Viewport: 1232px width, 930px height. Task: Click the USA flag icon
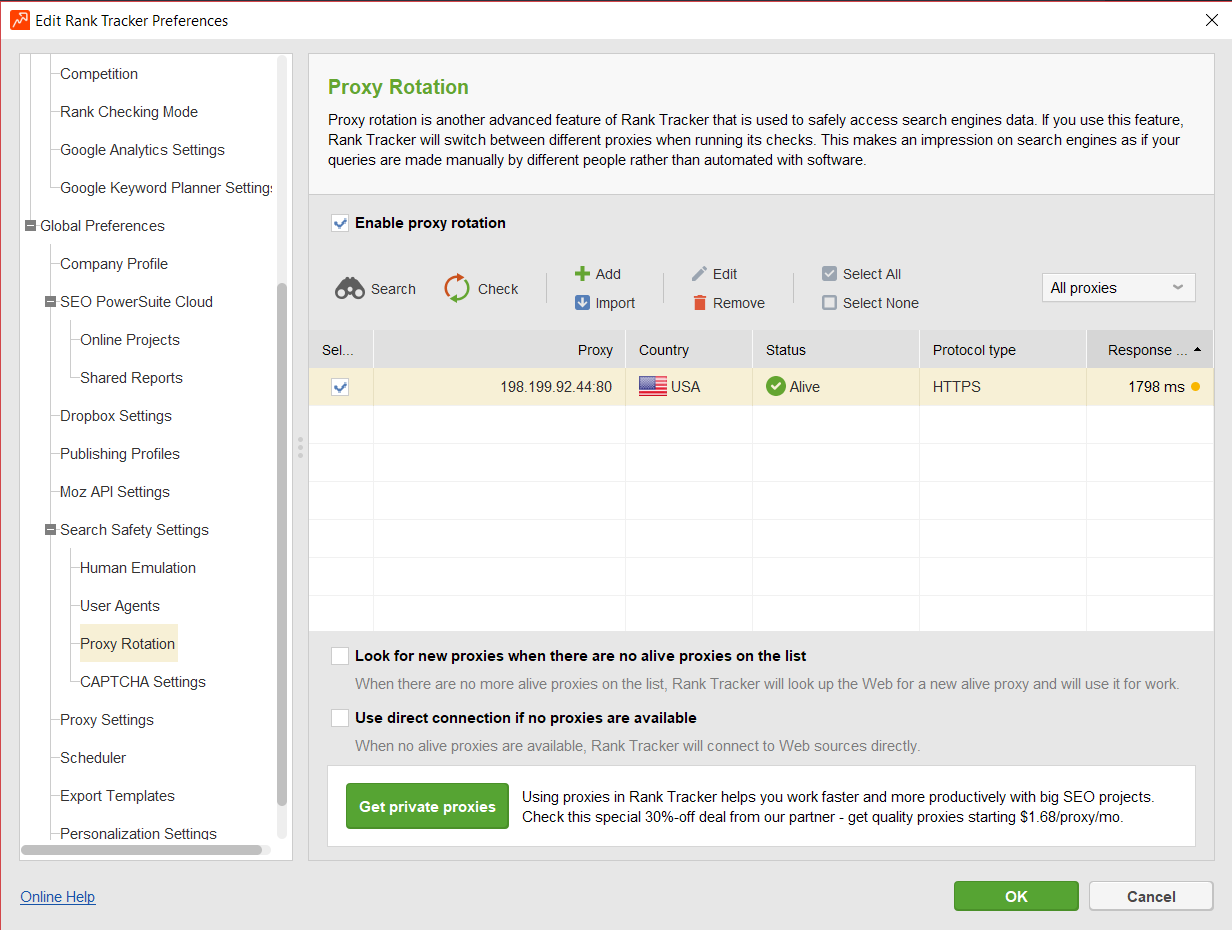[653, 387]
